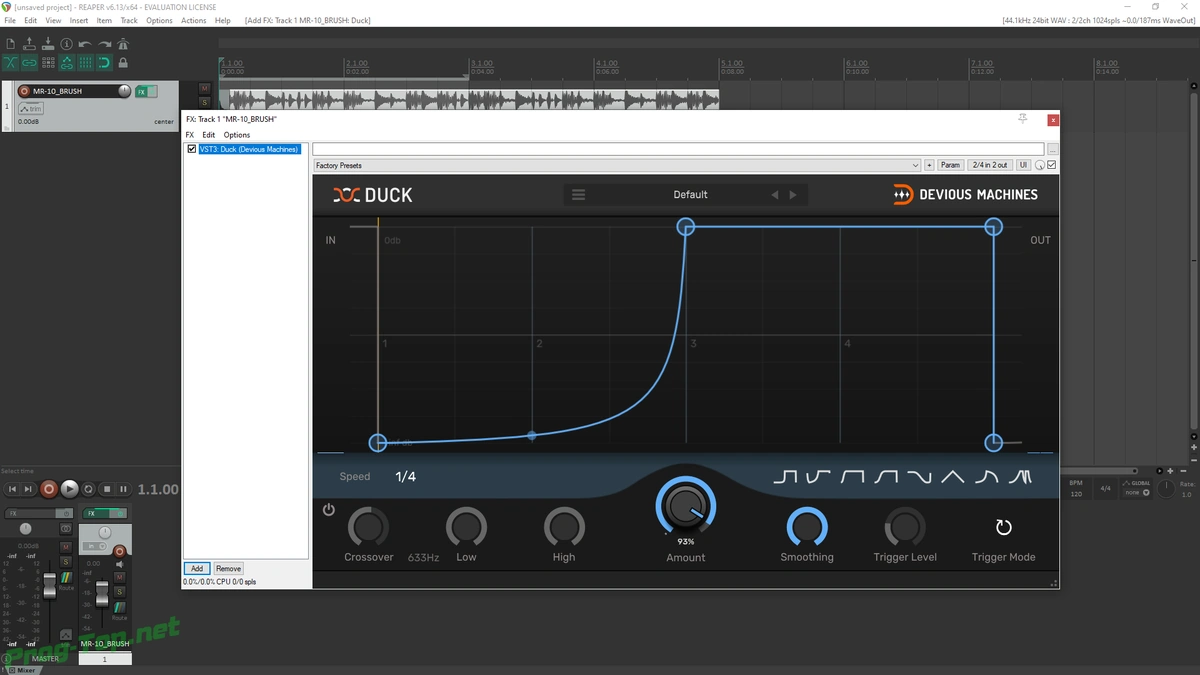Select the second envelope shape preset

819,478
